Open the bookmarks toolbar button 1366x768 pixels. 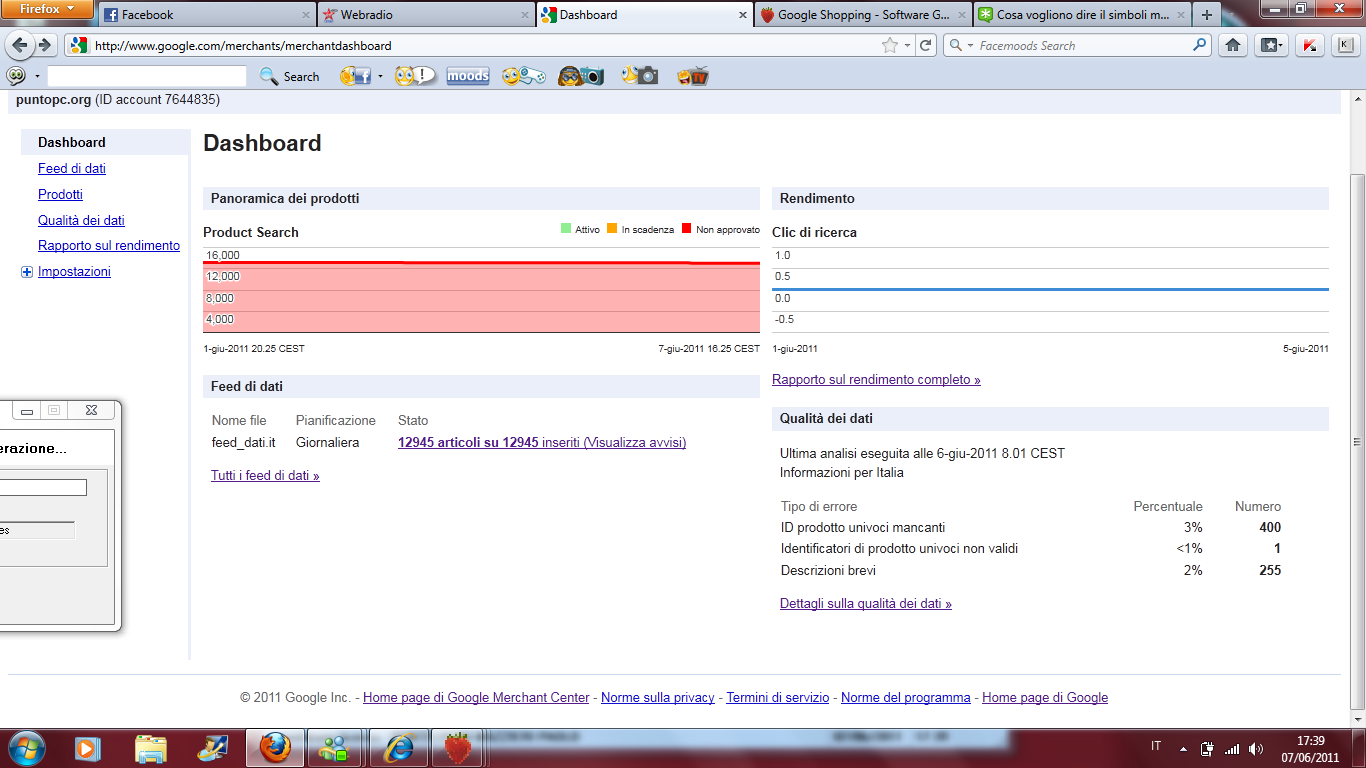click(1271, 45)
